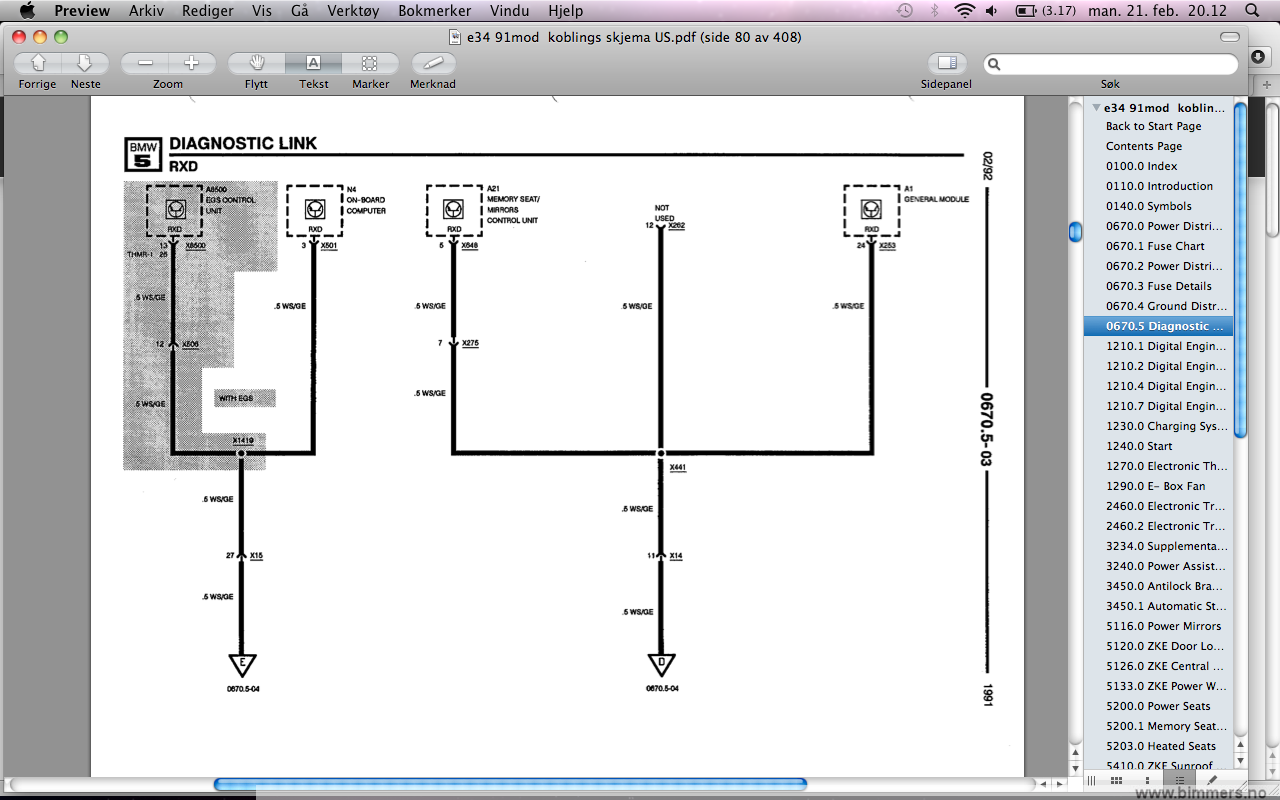Toggle the Sidepanel button
The height and width of the screenshot is (800, 1280).
click(946, 63)
